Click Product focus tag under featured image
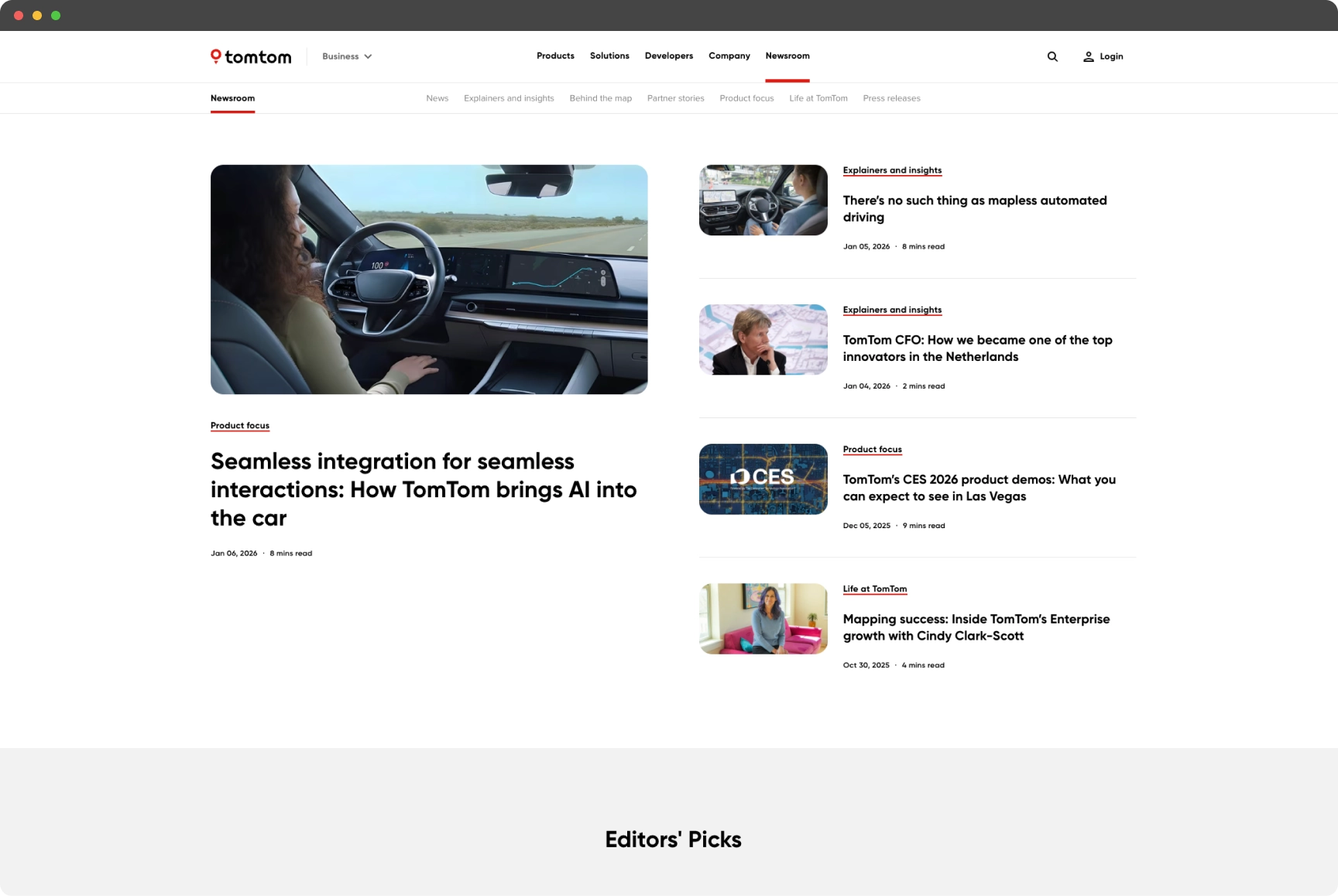This screenshot has height=896, width=1338. pyautogui.click(x=240, y=425)
